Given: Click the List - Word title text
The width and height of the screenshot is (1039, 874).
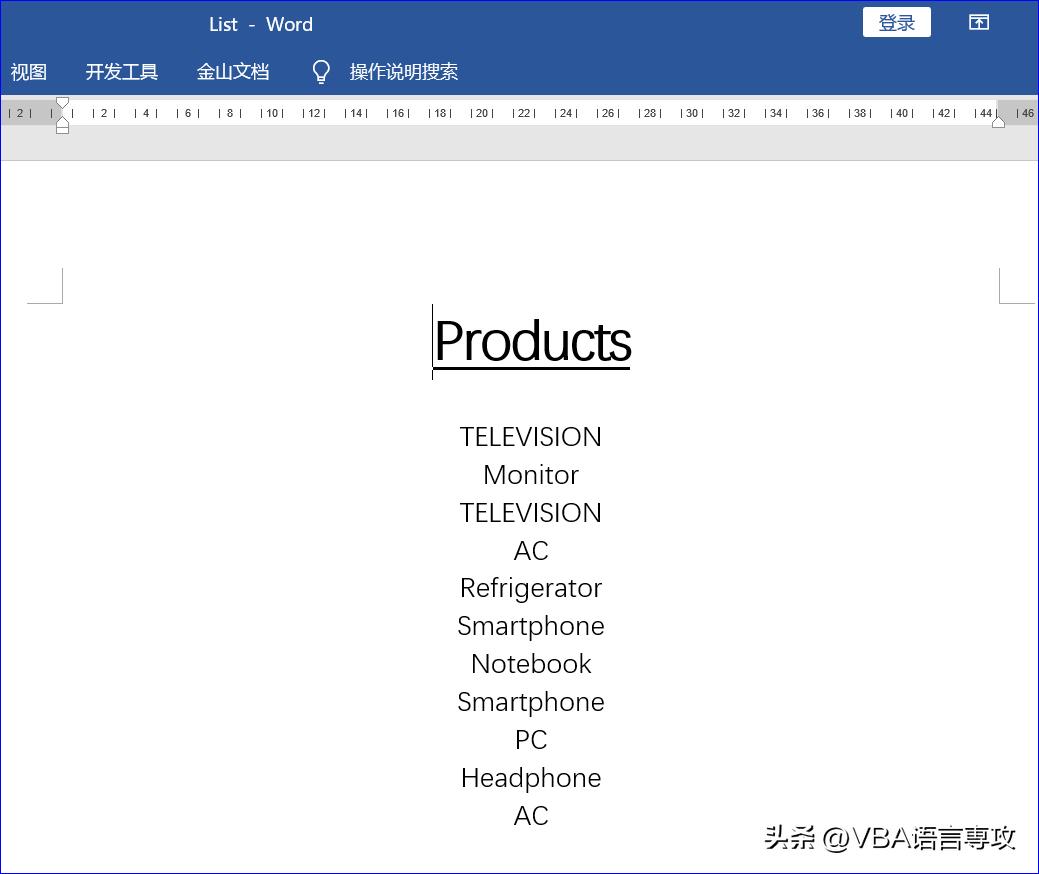Looking at the screenshot, I should (260, 25).
